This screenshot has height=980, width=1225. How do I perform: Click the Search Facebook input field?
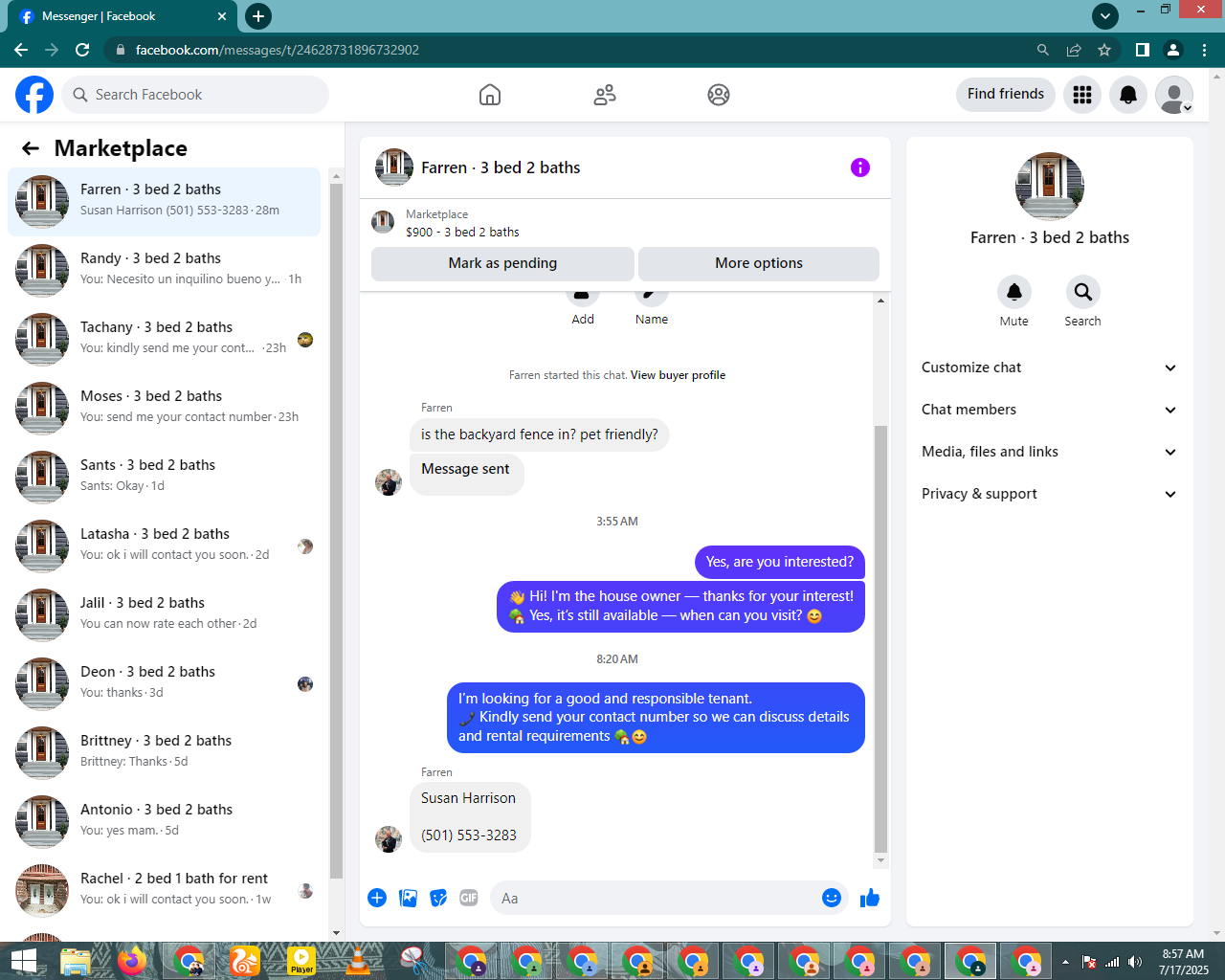[x=195, y=95]
